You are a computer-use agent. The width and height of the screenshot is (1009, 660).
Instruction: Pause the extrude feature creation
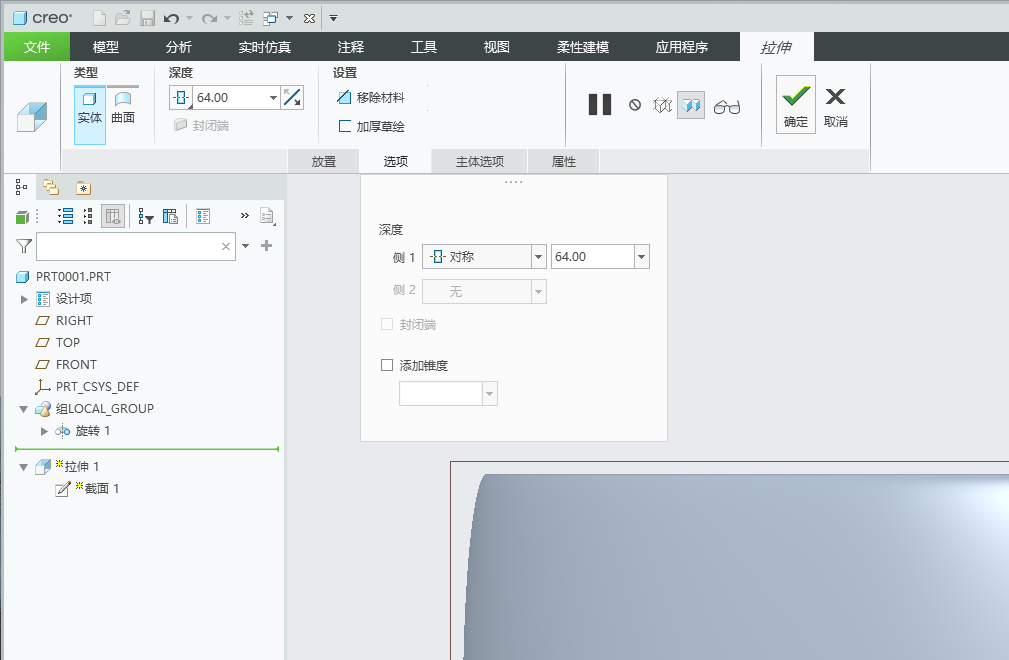(599, 104)
